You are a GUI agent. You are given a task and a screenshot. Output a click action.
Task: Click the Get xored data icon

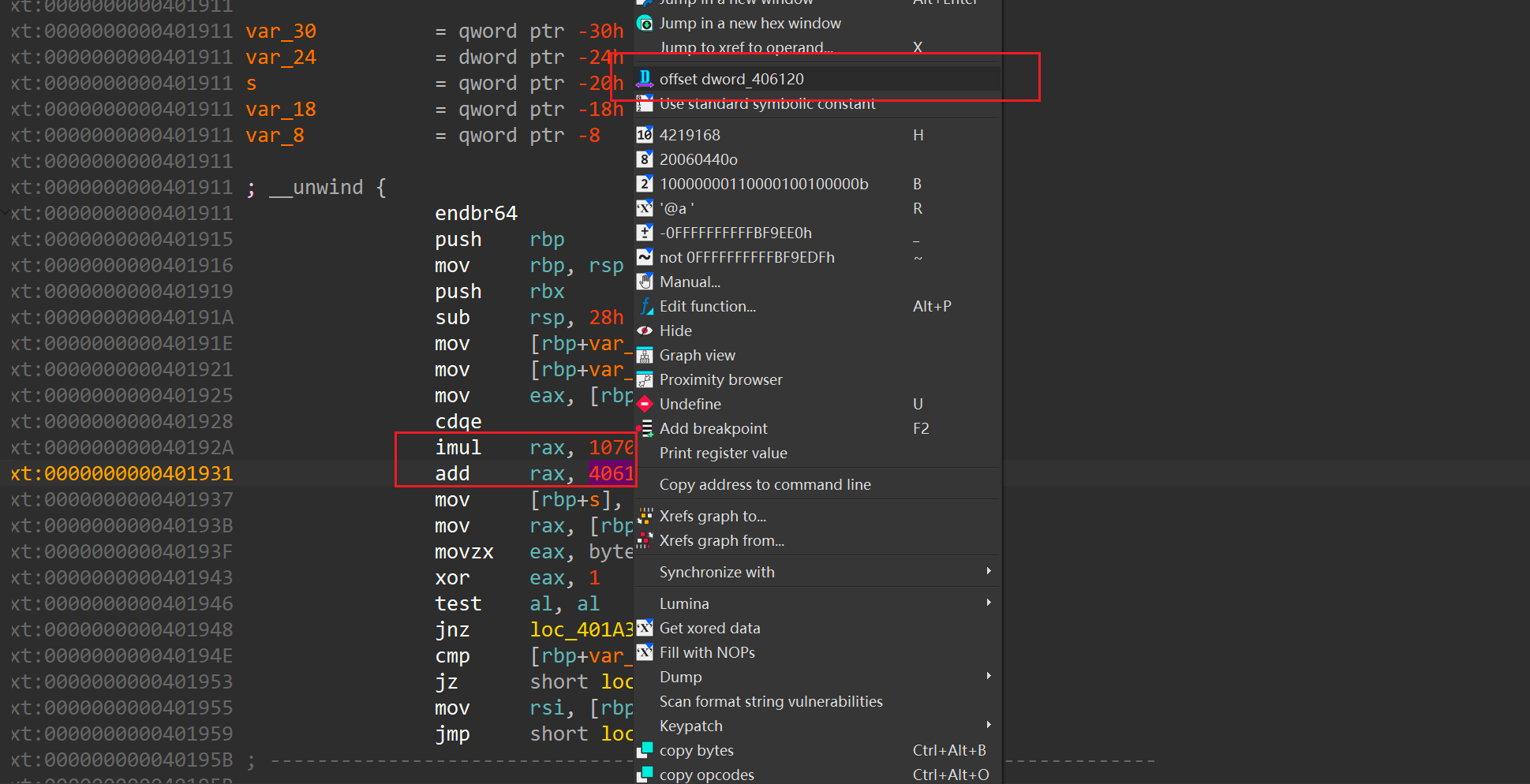click(645, 628)
